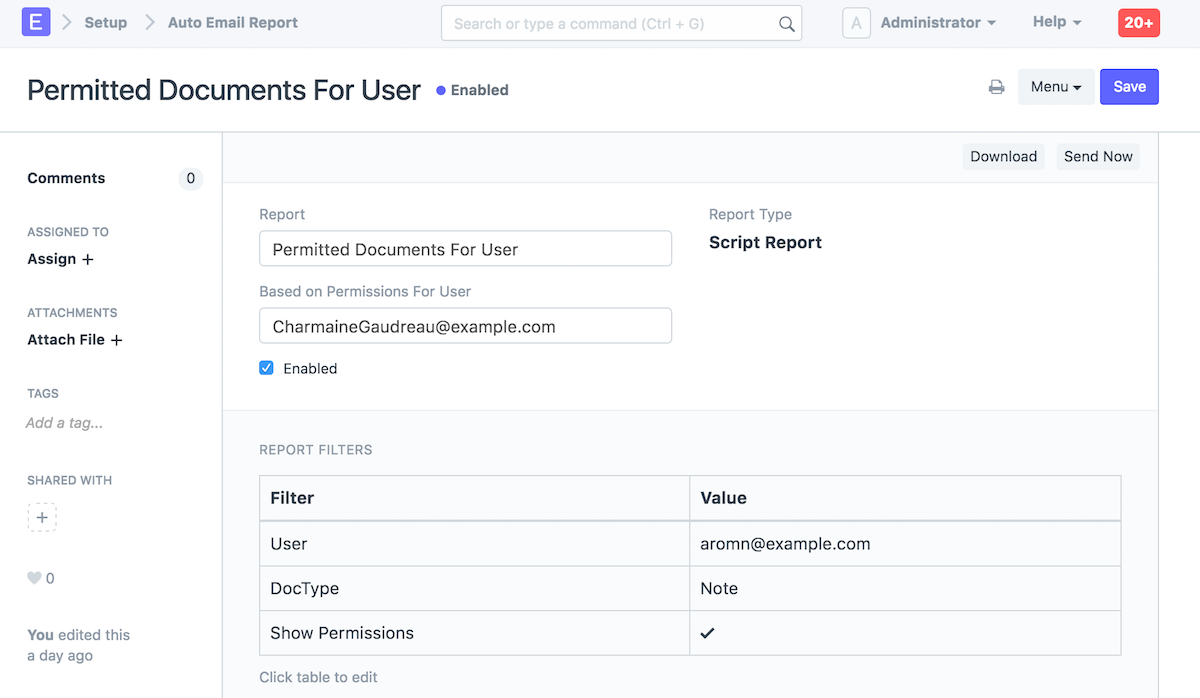
Task: Uncheck the Enabled checkbox
Action: [x=266, y=368]
